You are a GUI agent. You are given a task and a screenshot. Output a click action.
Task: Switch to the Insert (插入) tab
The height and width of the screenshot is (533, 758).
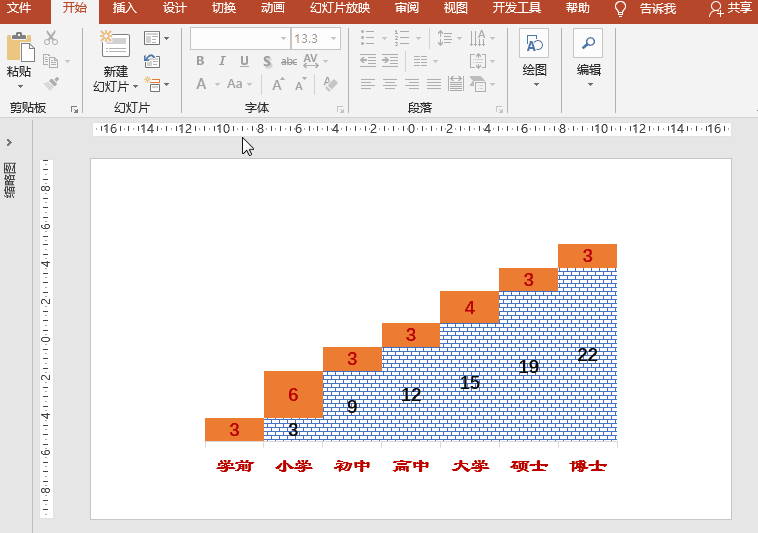[x=124, y=8]
